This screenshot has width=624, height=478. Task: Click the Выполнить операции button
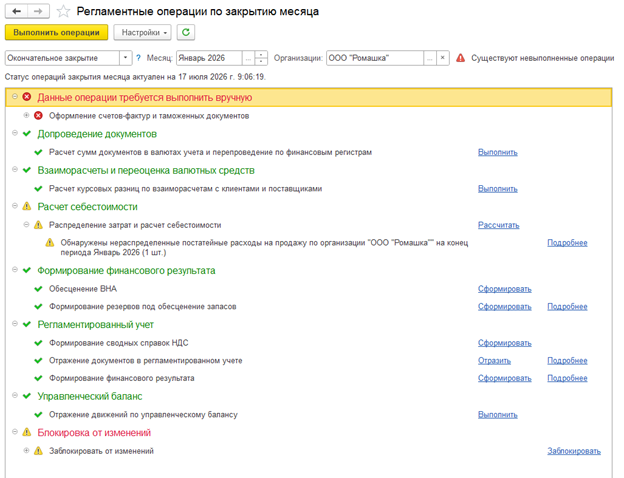coord(56,32)
